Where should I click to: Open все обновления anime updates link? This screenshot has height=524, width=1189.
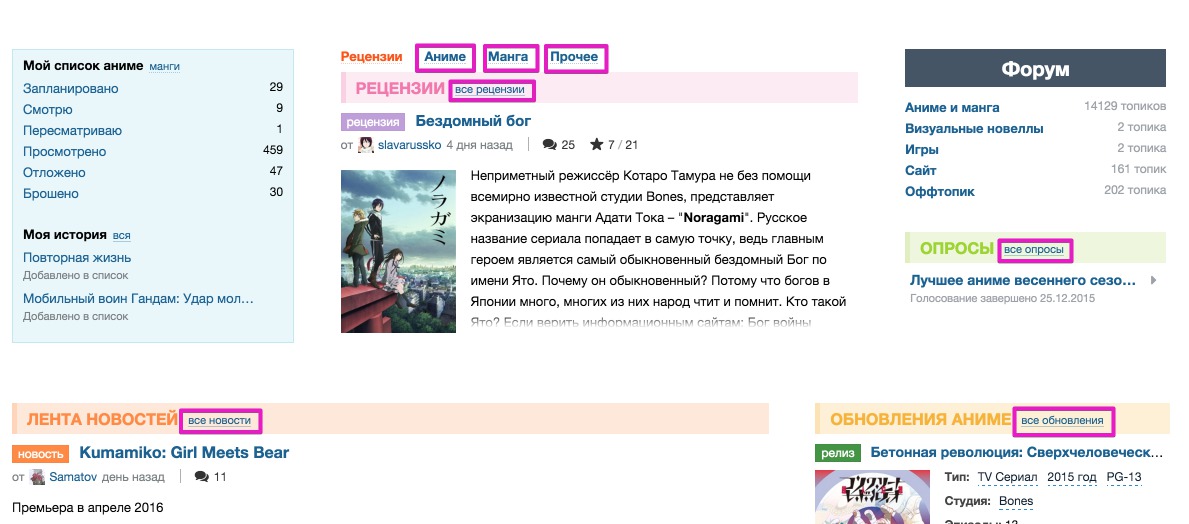click(x=1062, y=421)
